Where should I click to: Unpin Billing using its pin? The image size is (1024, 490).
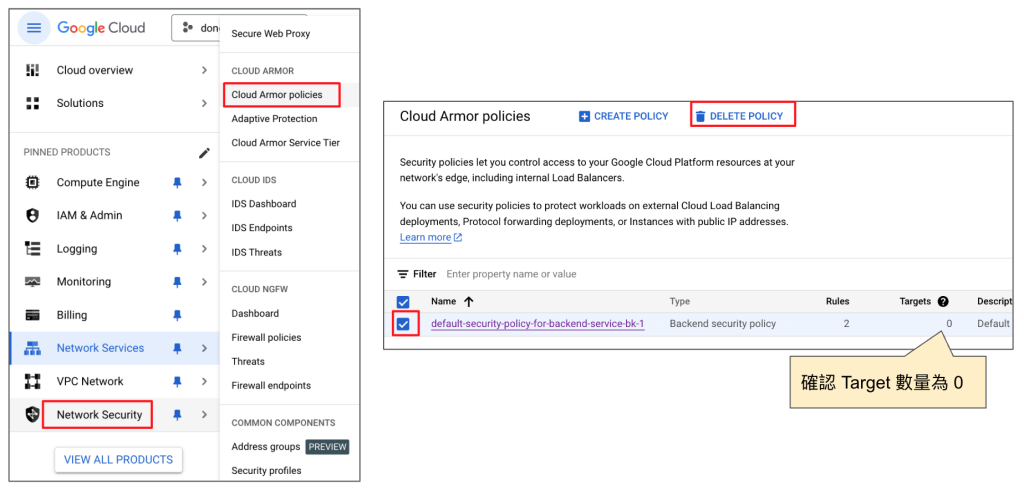(x=177, y=316)
